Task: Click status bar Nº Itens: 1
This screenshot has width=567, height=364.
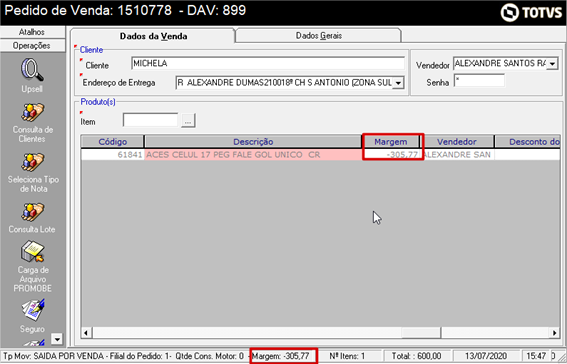Action: click(347, 356)
